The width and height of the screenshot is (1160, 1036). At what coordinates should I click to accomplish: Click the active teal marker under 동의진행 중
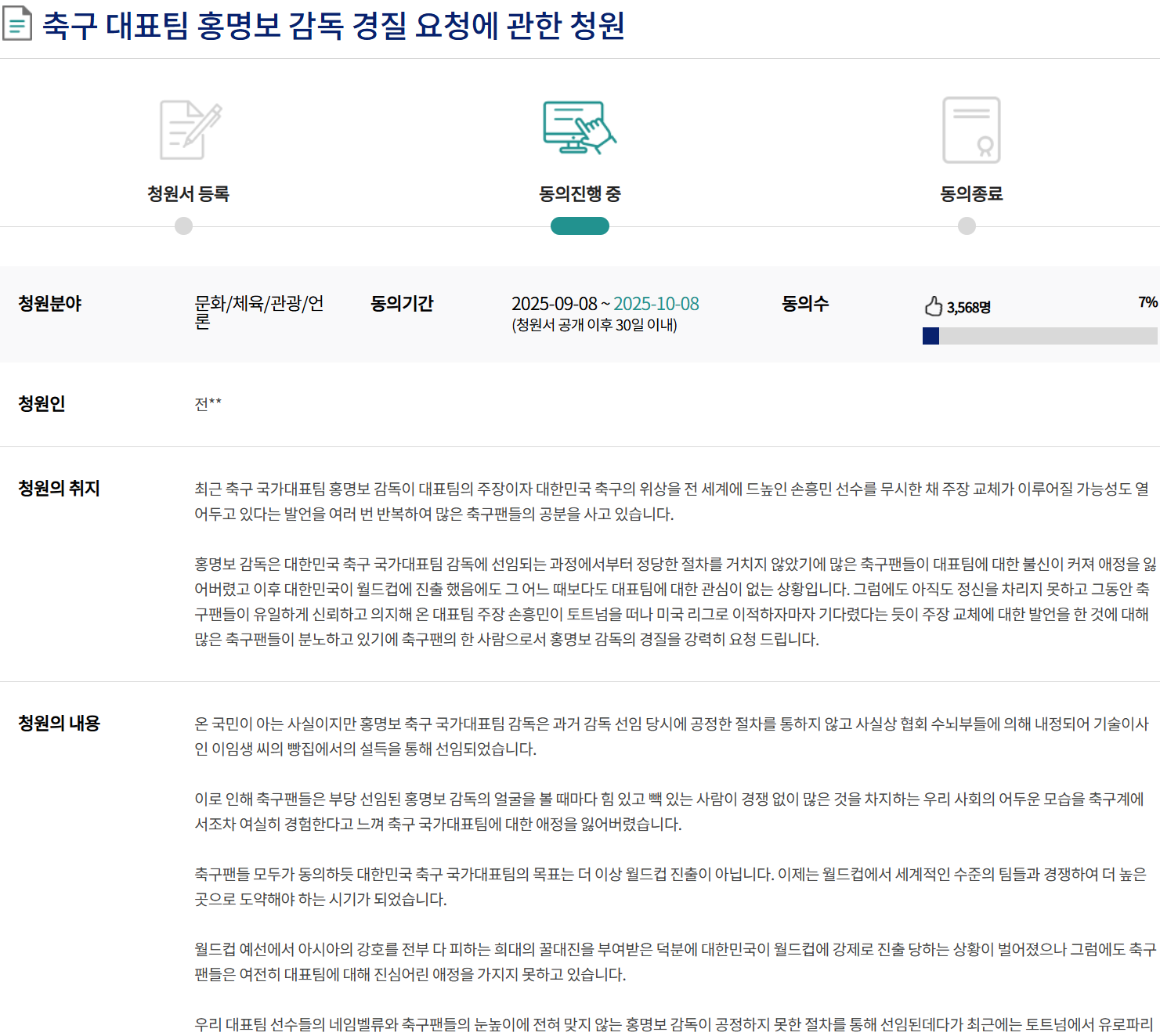tap(580, 226)
